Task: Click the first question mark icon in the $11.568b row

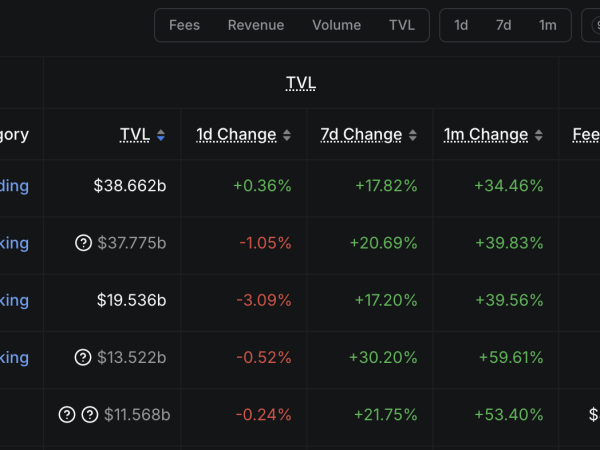Action: (67, 415)
